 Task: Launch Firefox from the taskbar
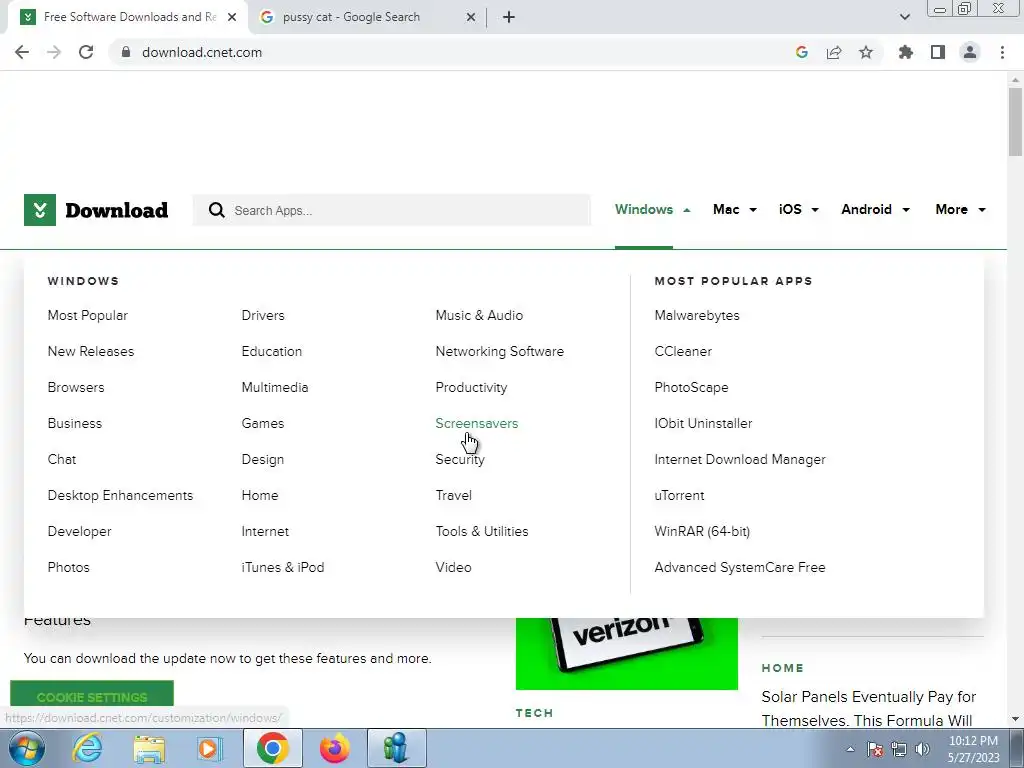(334, 748)
